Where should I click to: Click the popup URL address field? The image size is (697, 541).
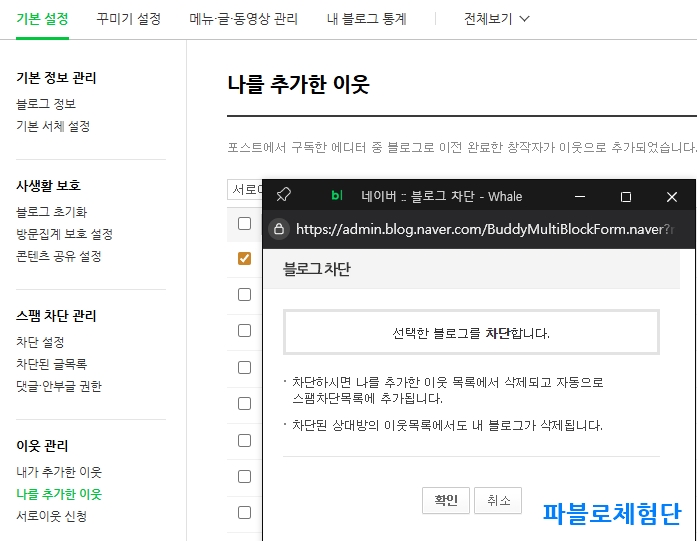pyautogui.click(x=485, y=229)
